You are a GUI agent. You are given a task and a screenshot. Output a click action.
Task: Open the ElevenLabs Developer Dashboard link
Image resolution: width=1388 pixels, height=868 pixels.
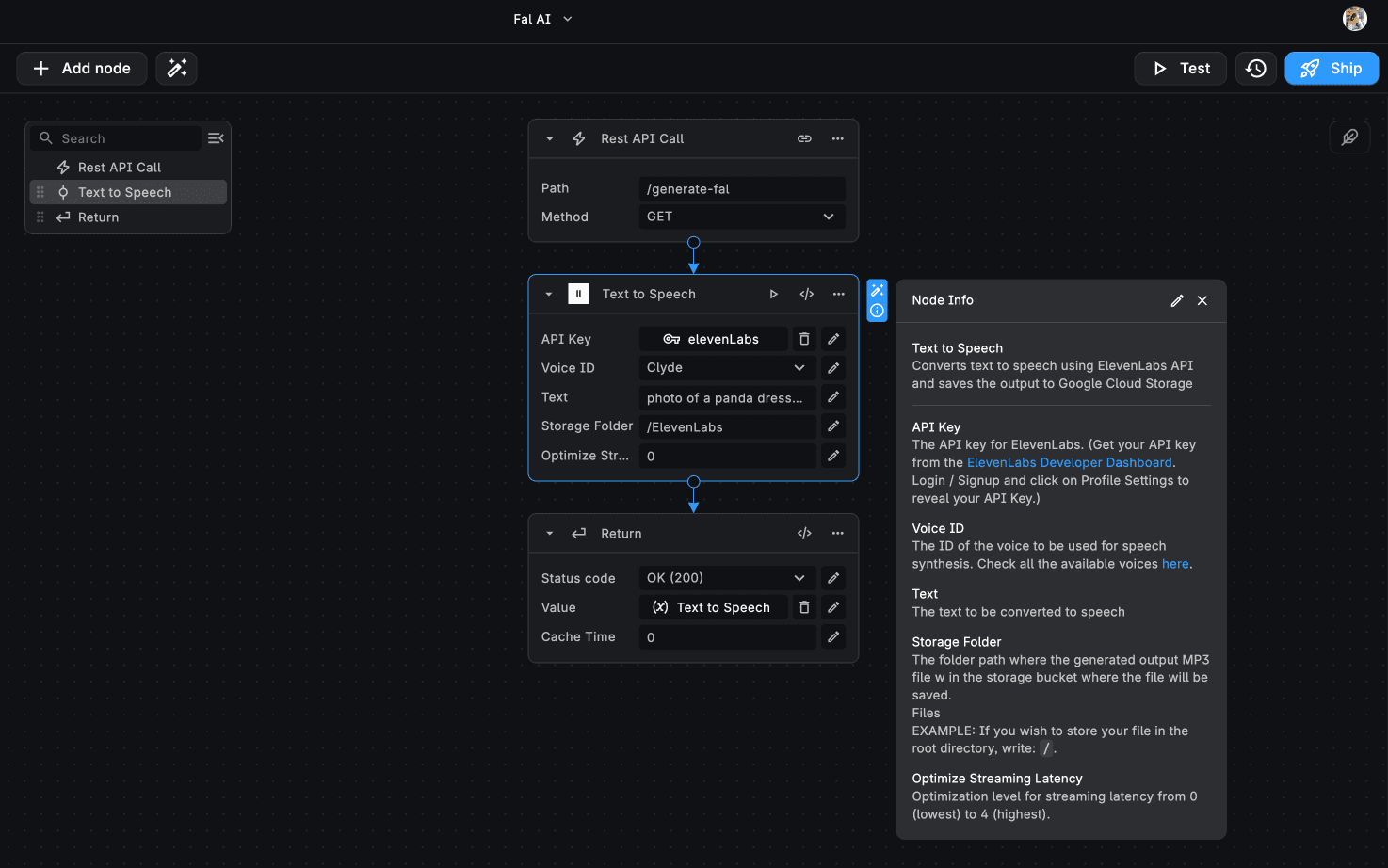coord(1069,462)
